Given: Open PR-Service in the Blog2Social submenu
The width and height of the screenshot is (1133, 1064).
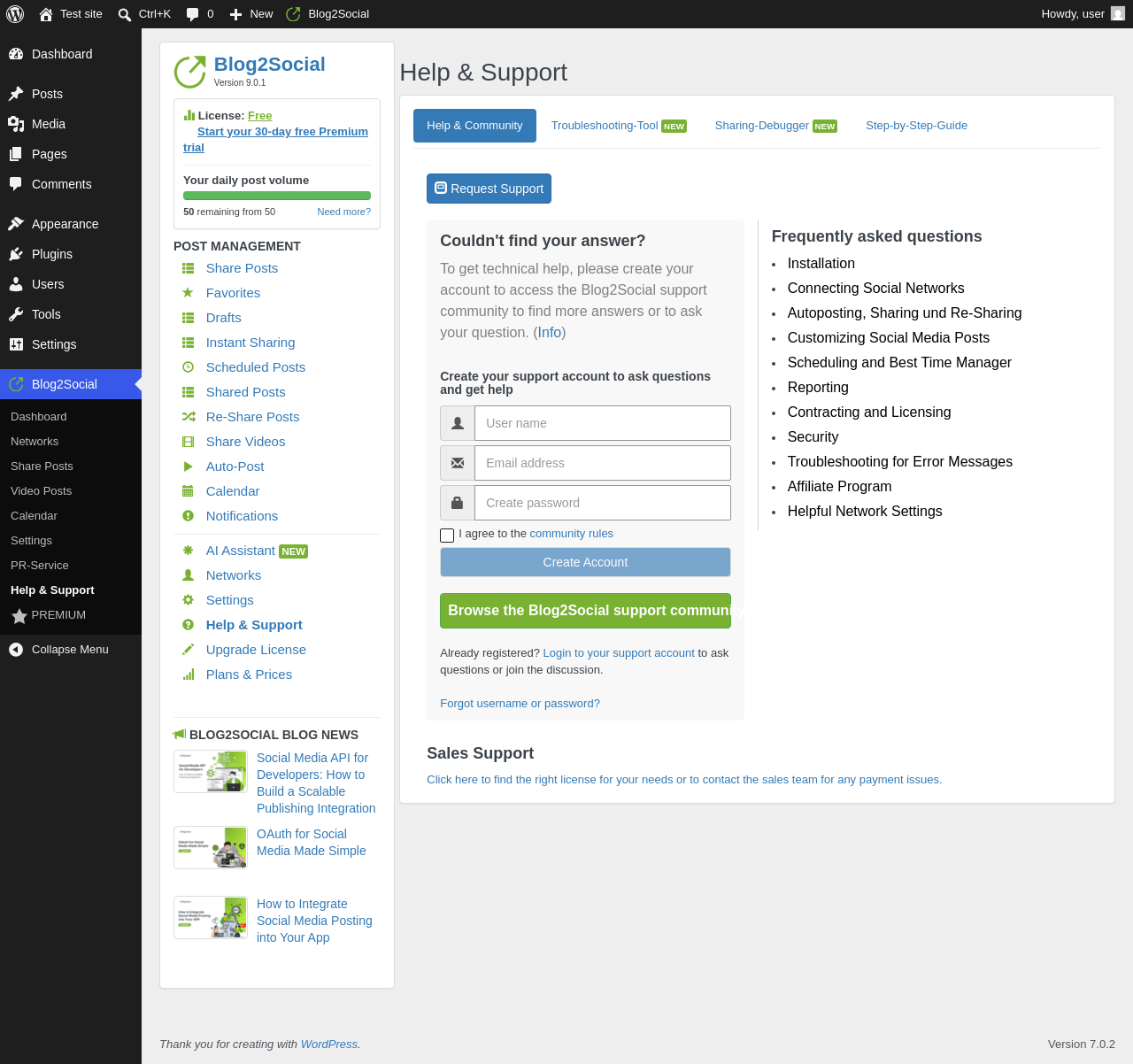Looking at the screenshot, I should pyautogui.click(x=39, y=566).
